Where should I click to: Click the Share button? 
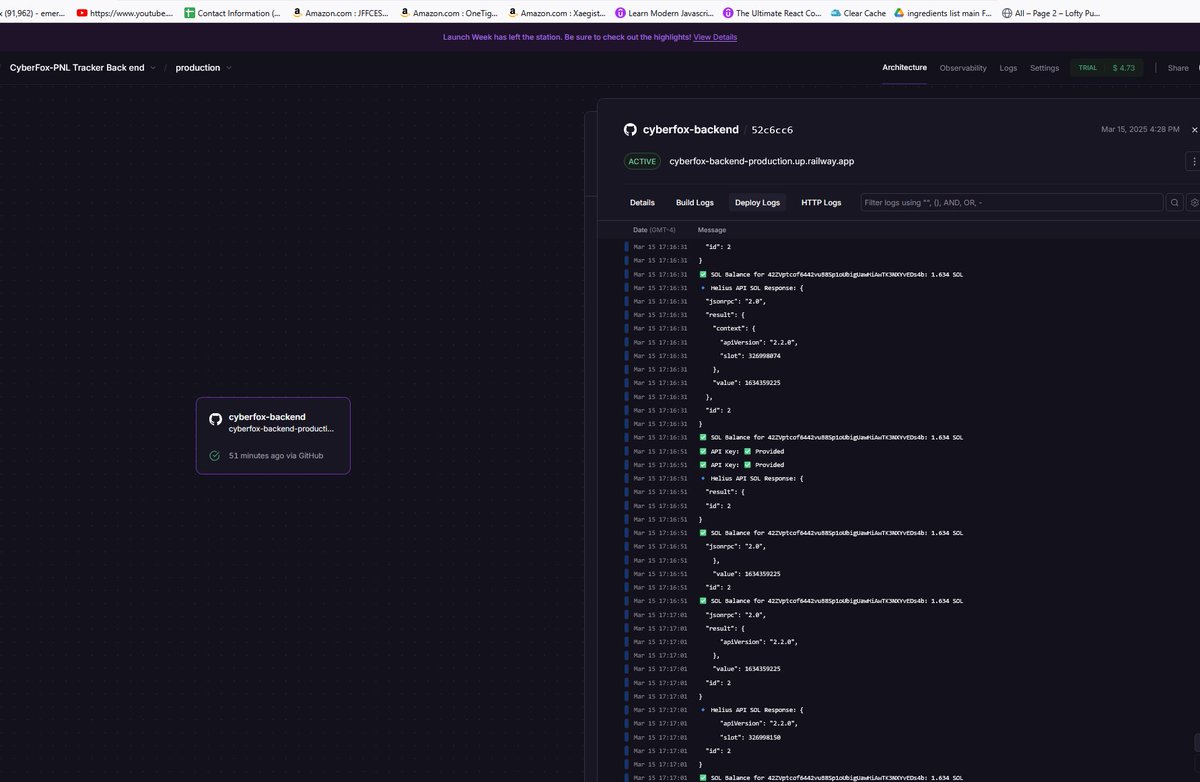tap(1178, 68)
